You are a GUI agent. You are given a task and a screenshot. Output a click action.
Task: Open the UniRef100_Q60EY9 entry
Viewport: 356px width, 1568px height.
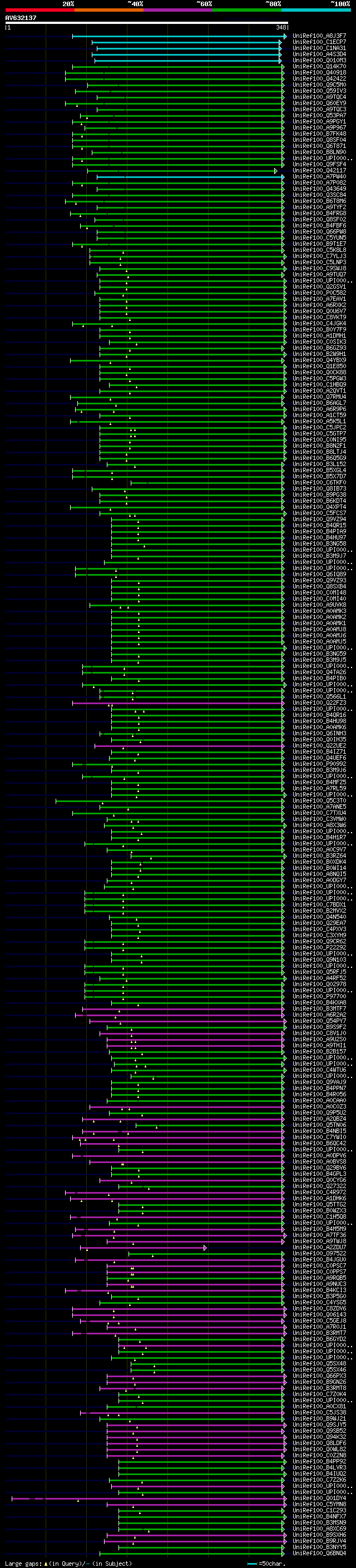pos(319,103)
